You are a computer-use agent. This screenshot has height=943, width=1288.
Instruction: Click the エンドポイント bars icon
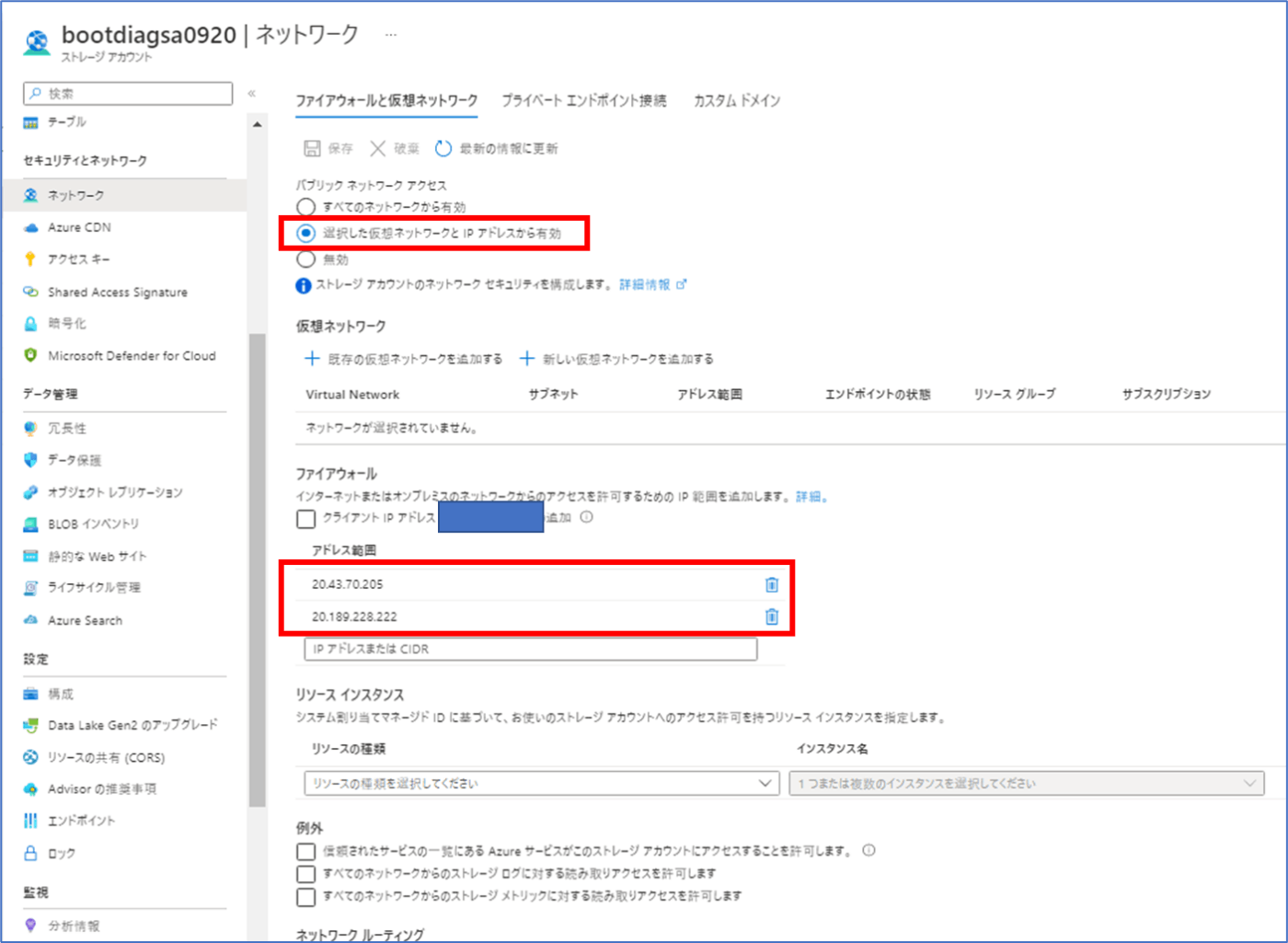pos(31,821)
